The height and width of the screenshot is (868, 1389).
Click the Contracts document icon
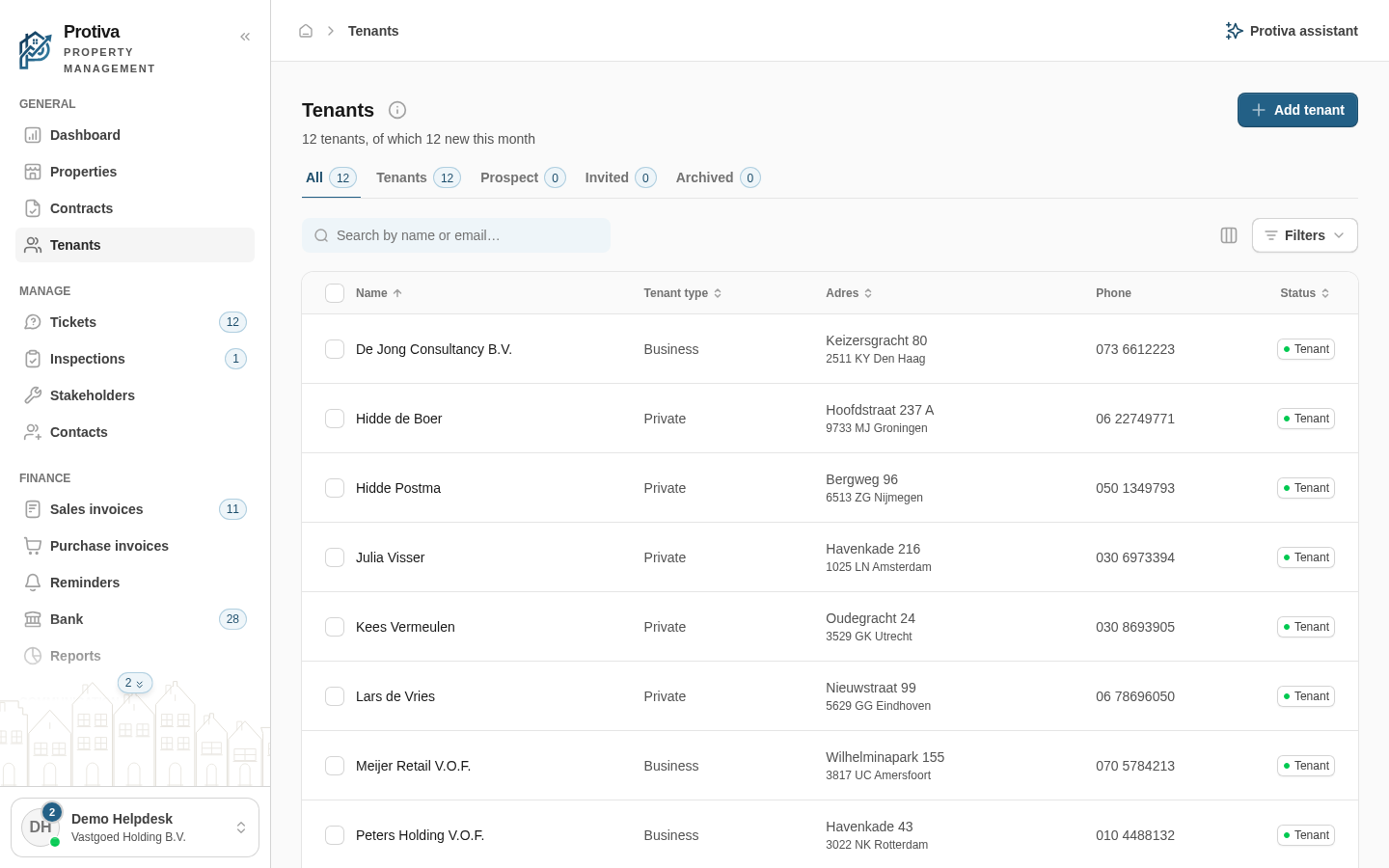(x=33, y=208)
